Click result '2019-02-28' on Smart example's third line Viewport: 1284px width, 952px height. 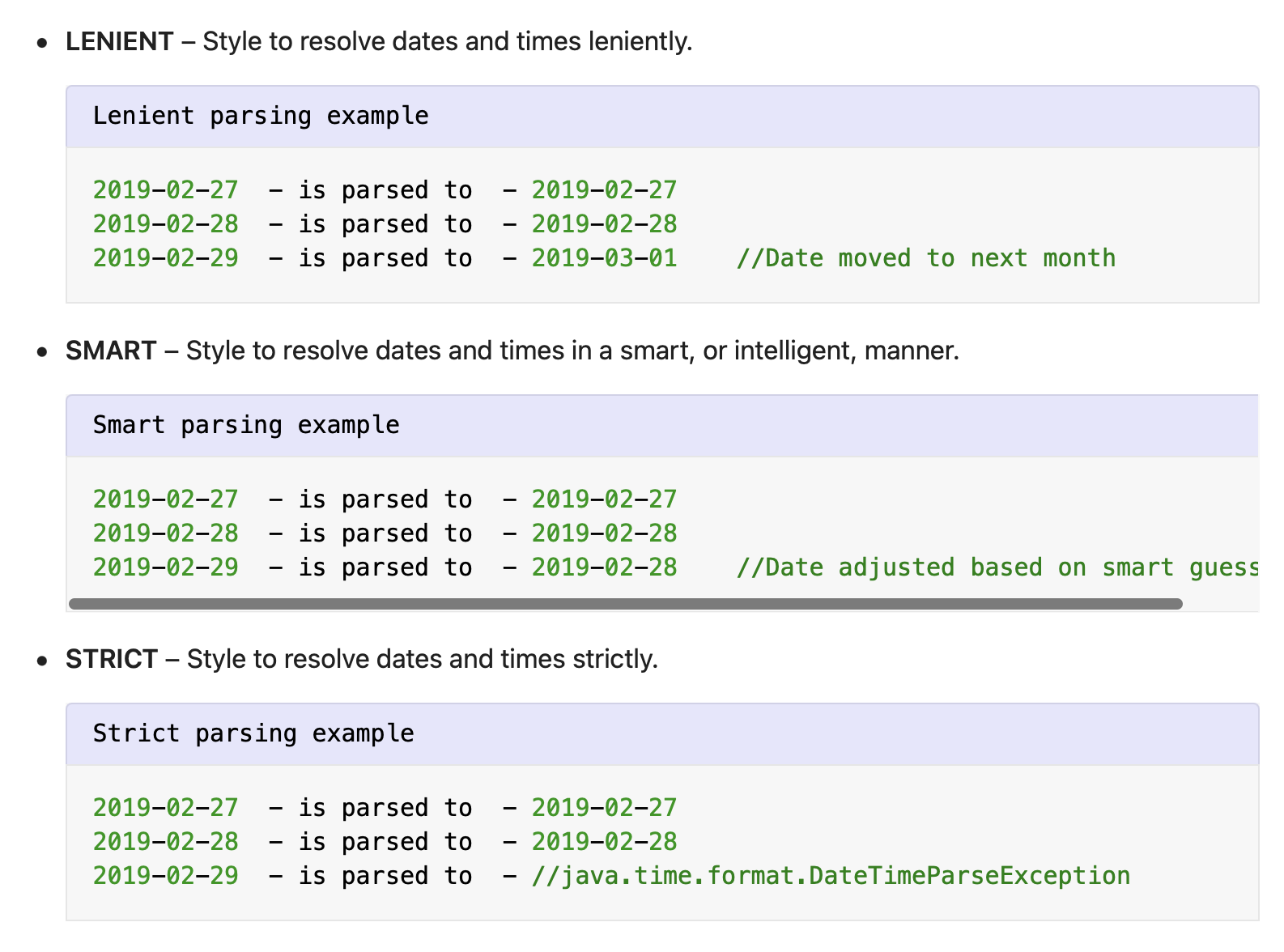click(x=604, y=567)
